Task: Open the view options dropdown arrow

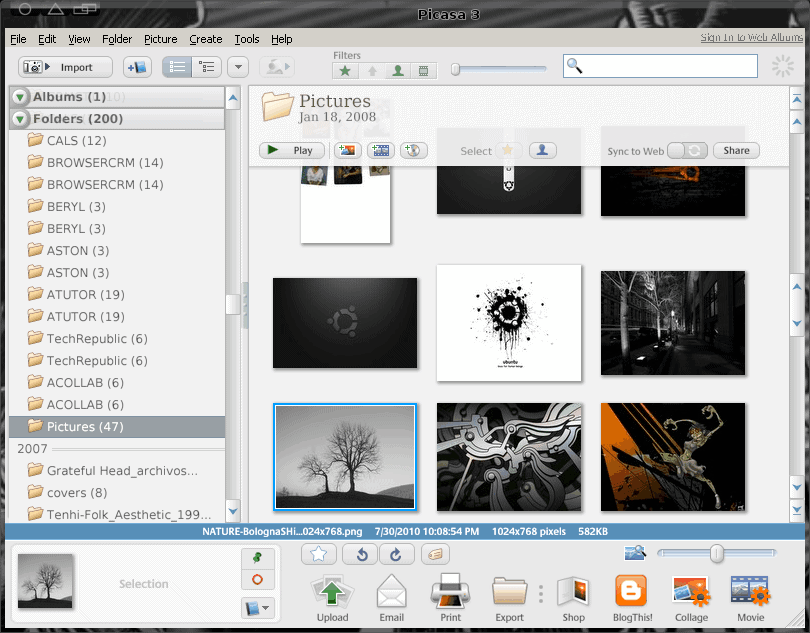Action: coord(238,67)
